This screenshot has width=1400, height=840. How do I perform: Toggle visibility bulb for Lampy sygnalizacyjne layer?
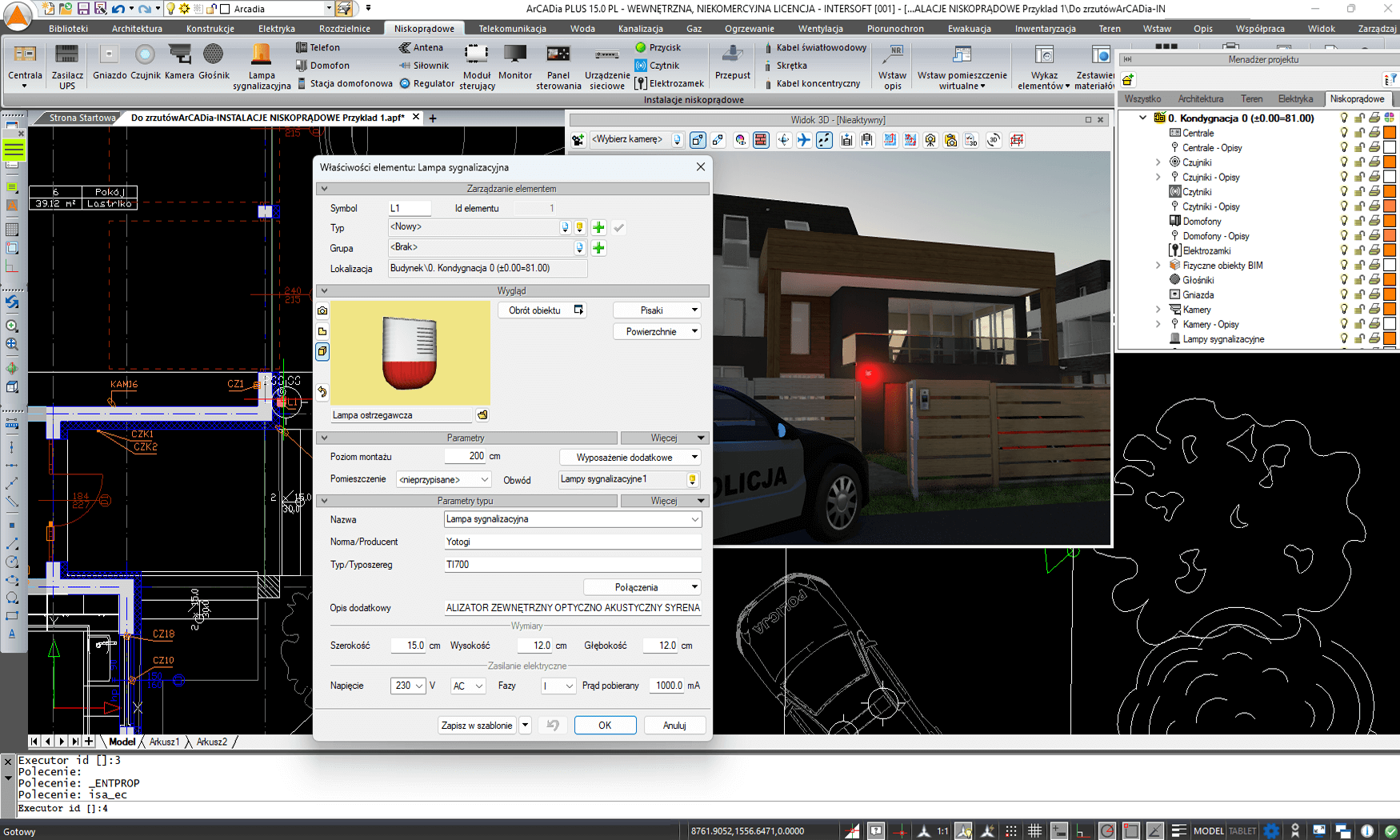(1344, 339)
